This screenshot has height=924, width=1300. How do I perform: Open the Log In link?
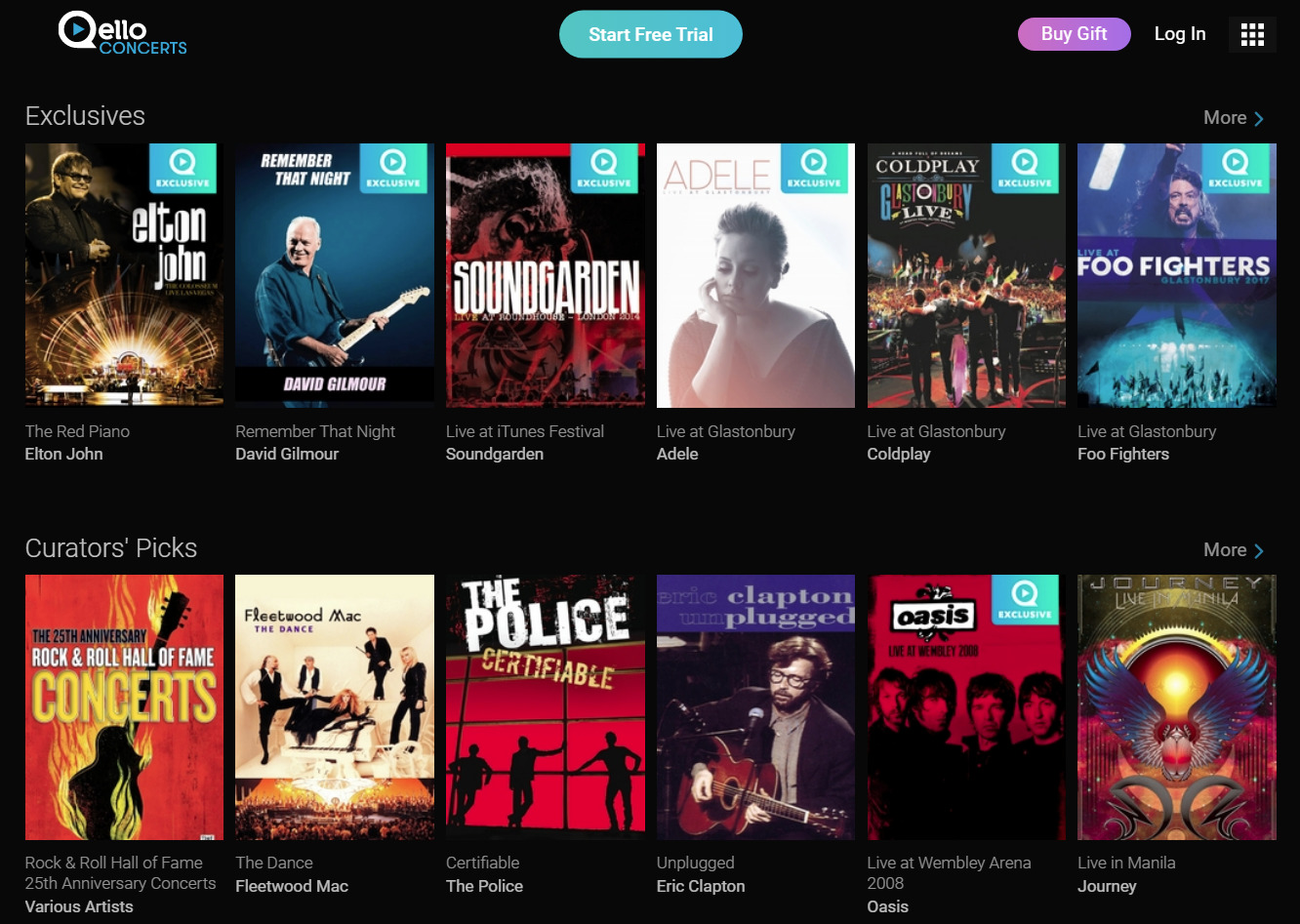[1179, 34]
